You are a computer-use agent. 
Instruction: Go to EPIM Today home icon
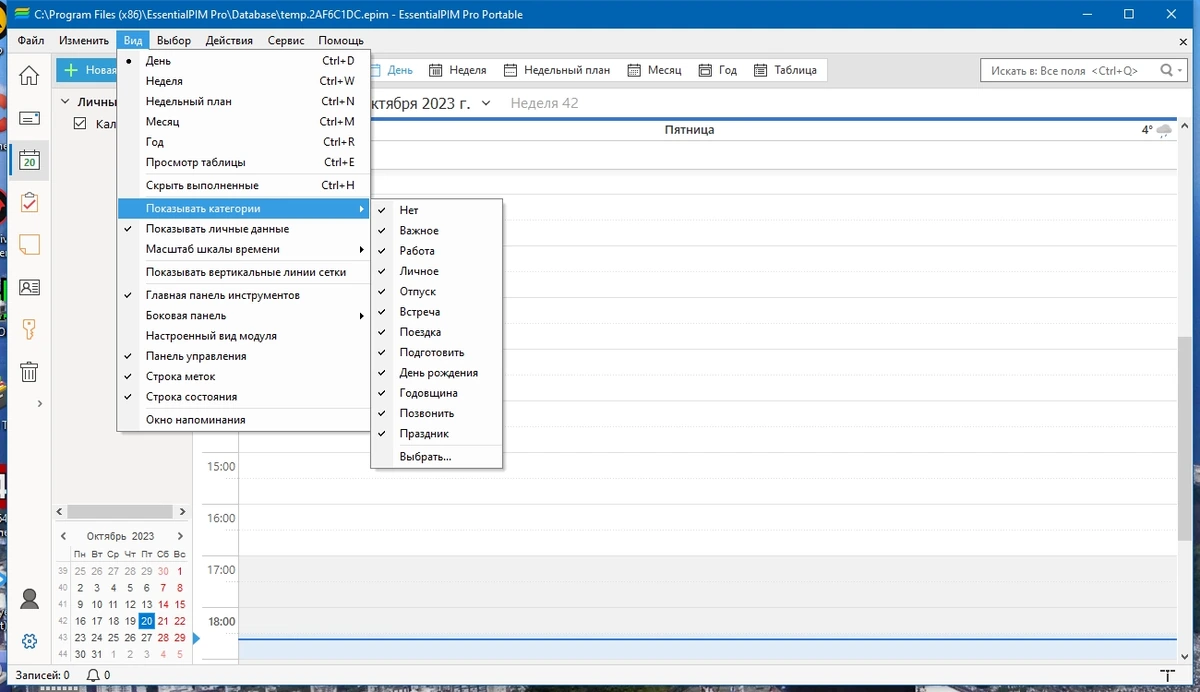click(x=30, y=75)
